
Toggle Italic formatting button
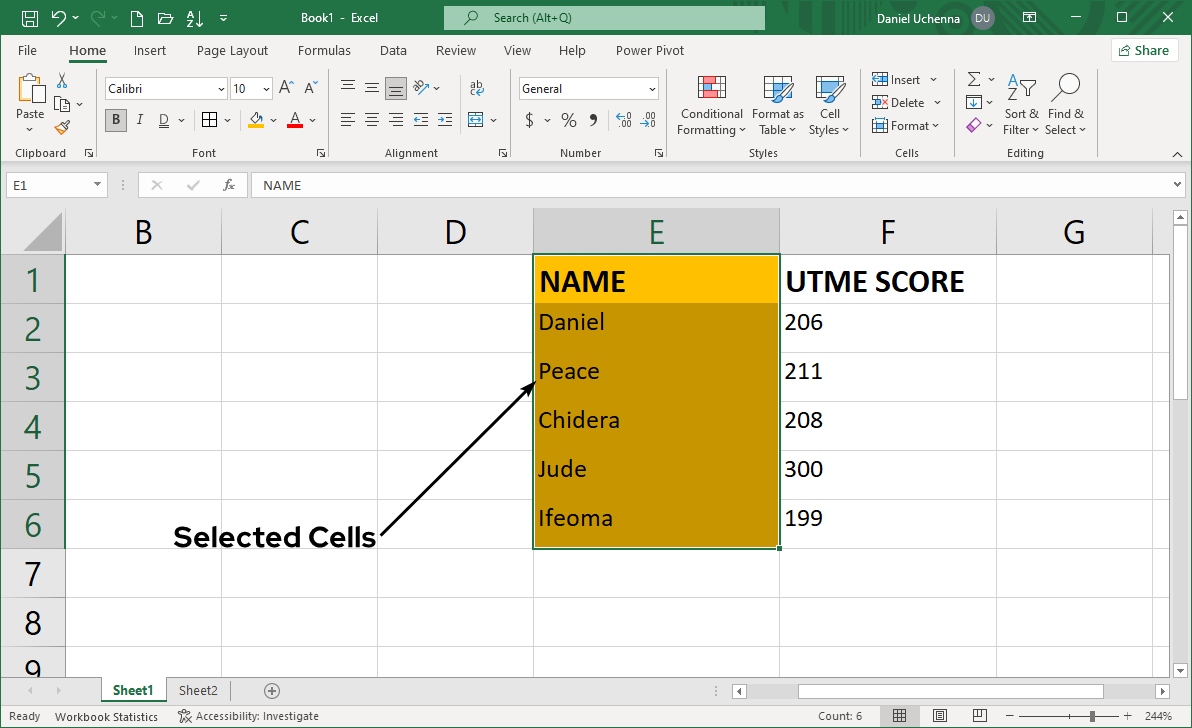pyautogui.click(x=139, y=120)
